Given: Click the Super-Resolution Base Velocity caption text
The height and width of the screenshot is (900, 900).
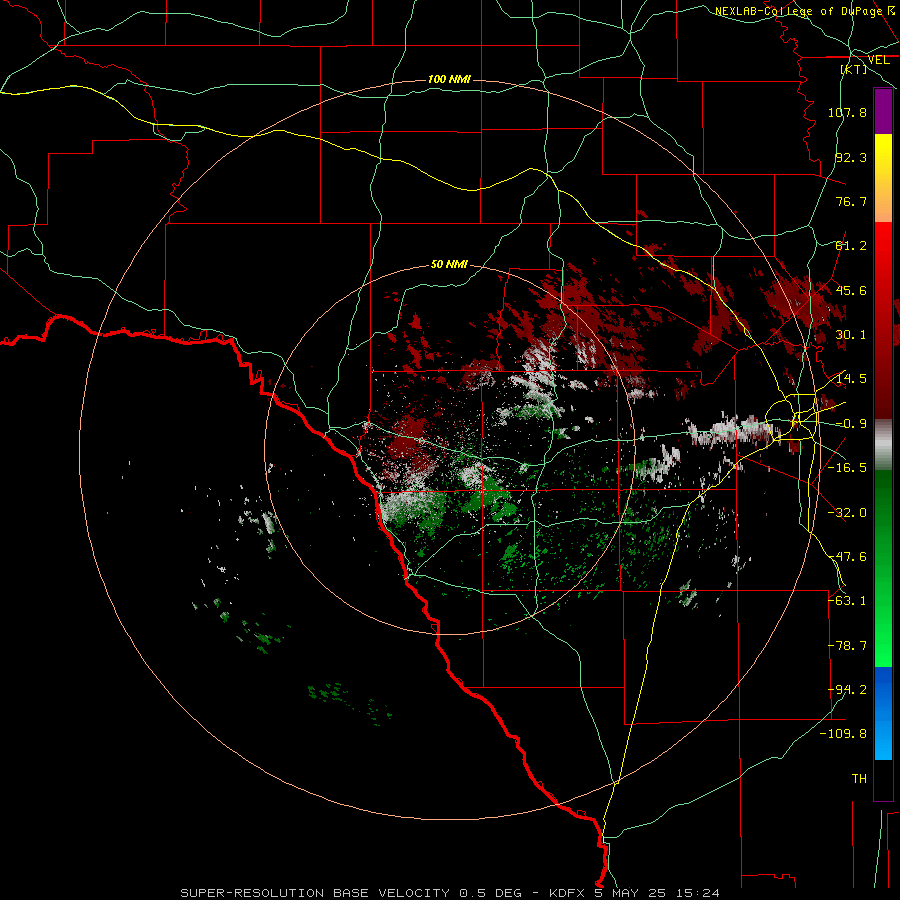Looking at the screenshot, I should click(449, 893).
